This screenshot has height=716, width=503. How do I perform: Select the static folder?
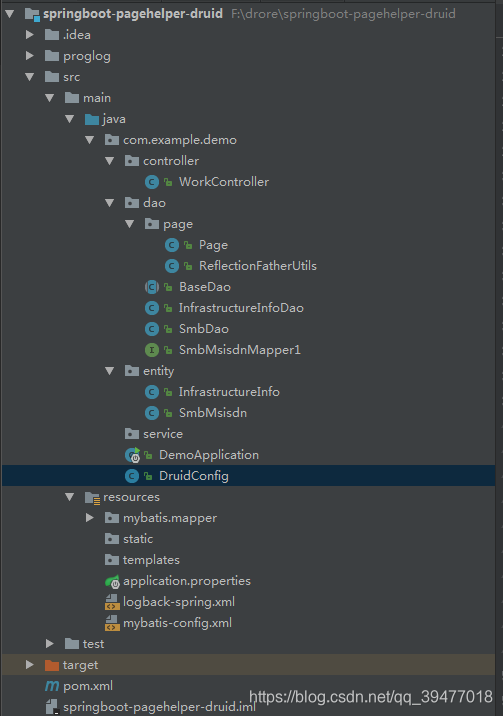tap(138, 539)
